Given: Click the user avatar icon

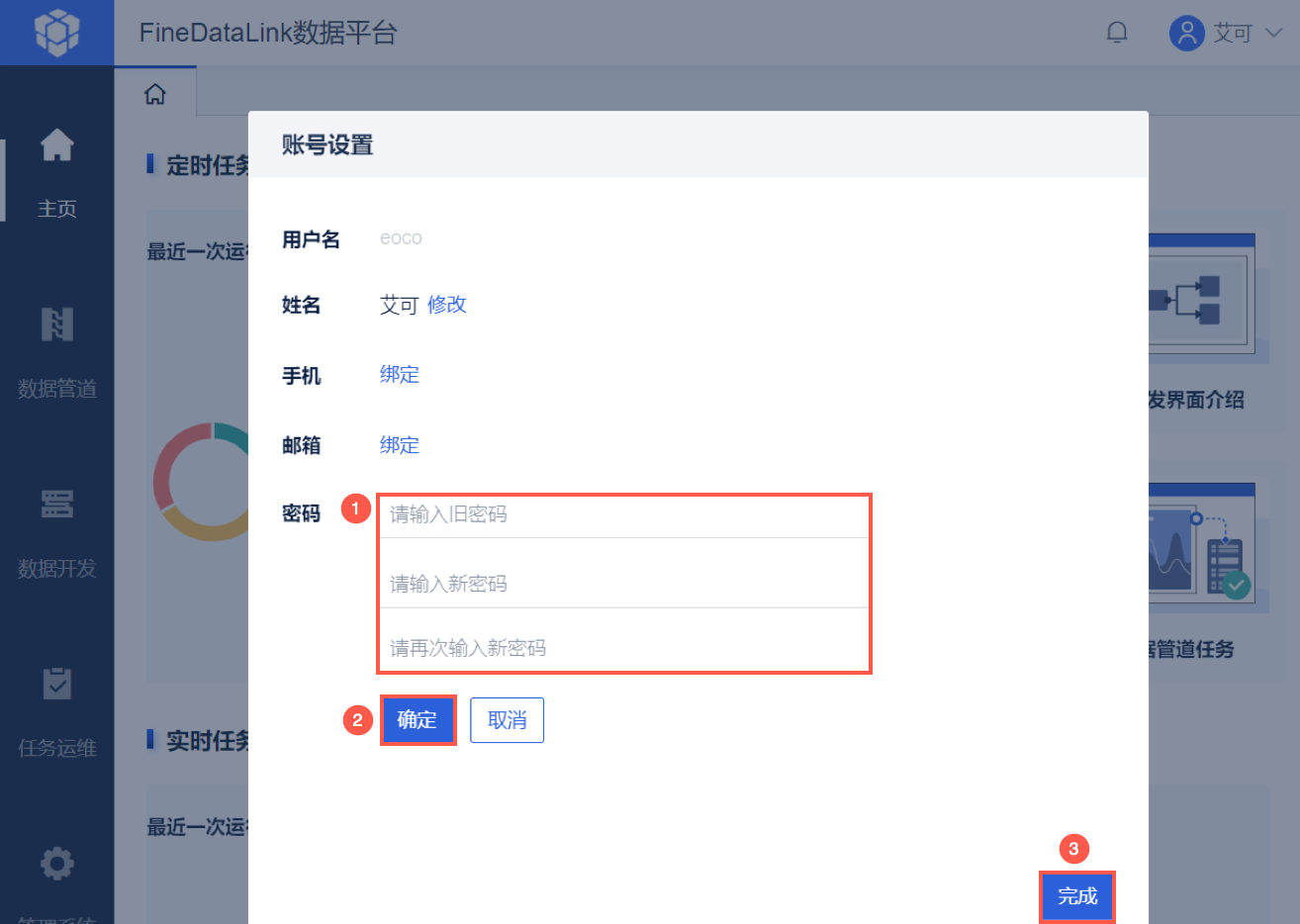Looking at the screenshot, I should pos(1186,33).
